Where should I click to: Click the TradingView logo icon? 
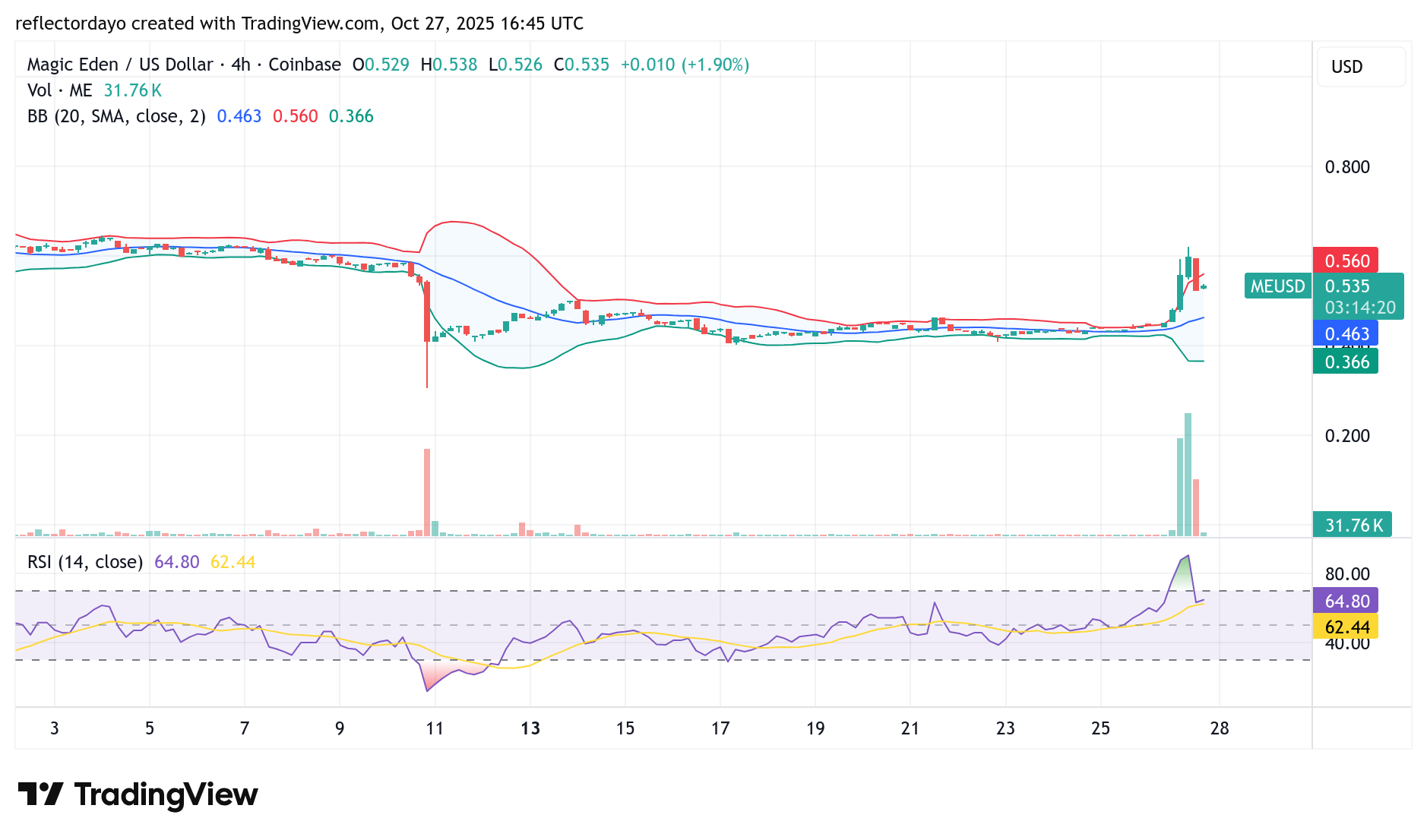click(40, 794)
